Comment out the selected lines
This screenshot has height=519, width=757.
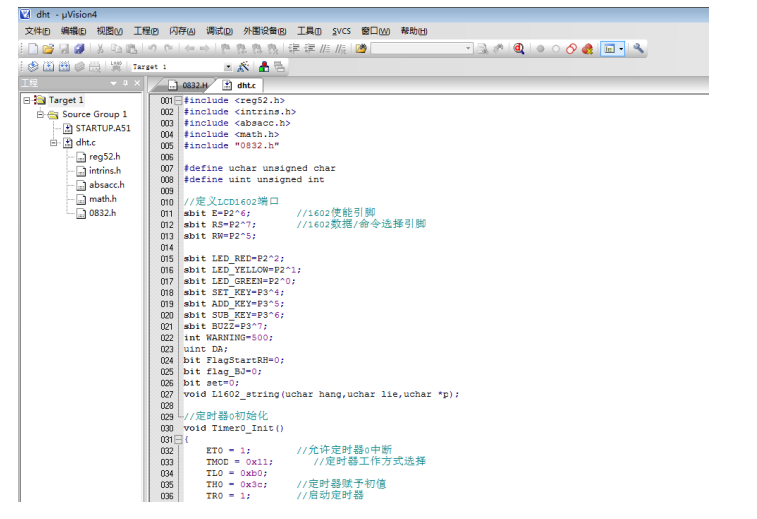pos(325,49)
